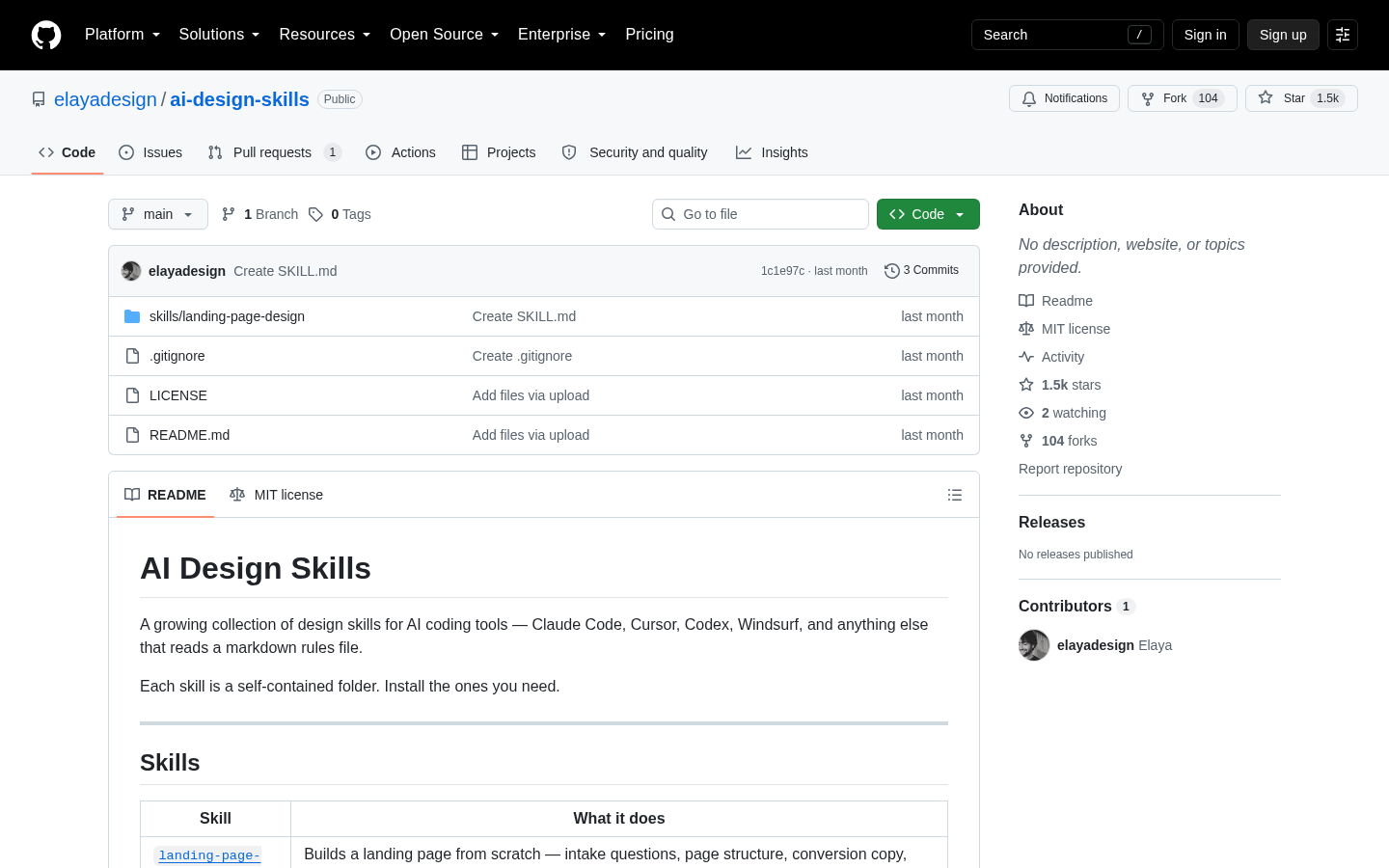Open the README.md file

[x=190, y=435]
